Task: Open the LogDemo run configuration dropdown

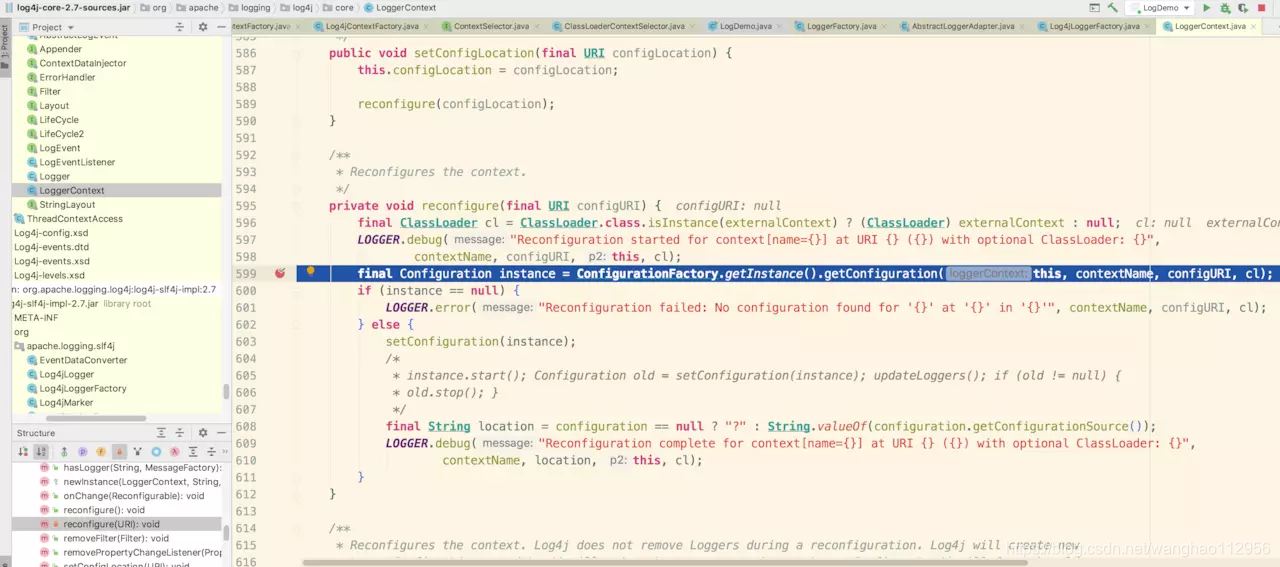Action: click(x=1160, y=7)
